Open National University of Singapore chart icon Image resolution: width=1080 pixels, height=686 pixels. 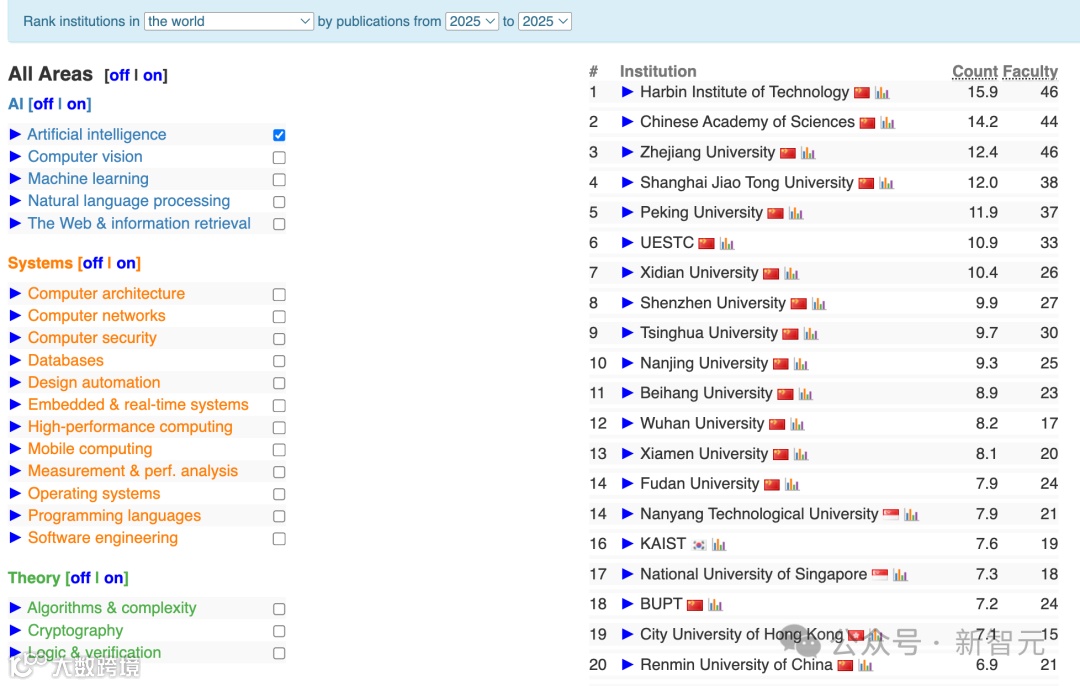pos(900,575)
